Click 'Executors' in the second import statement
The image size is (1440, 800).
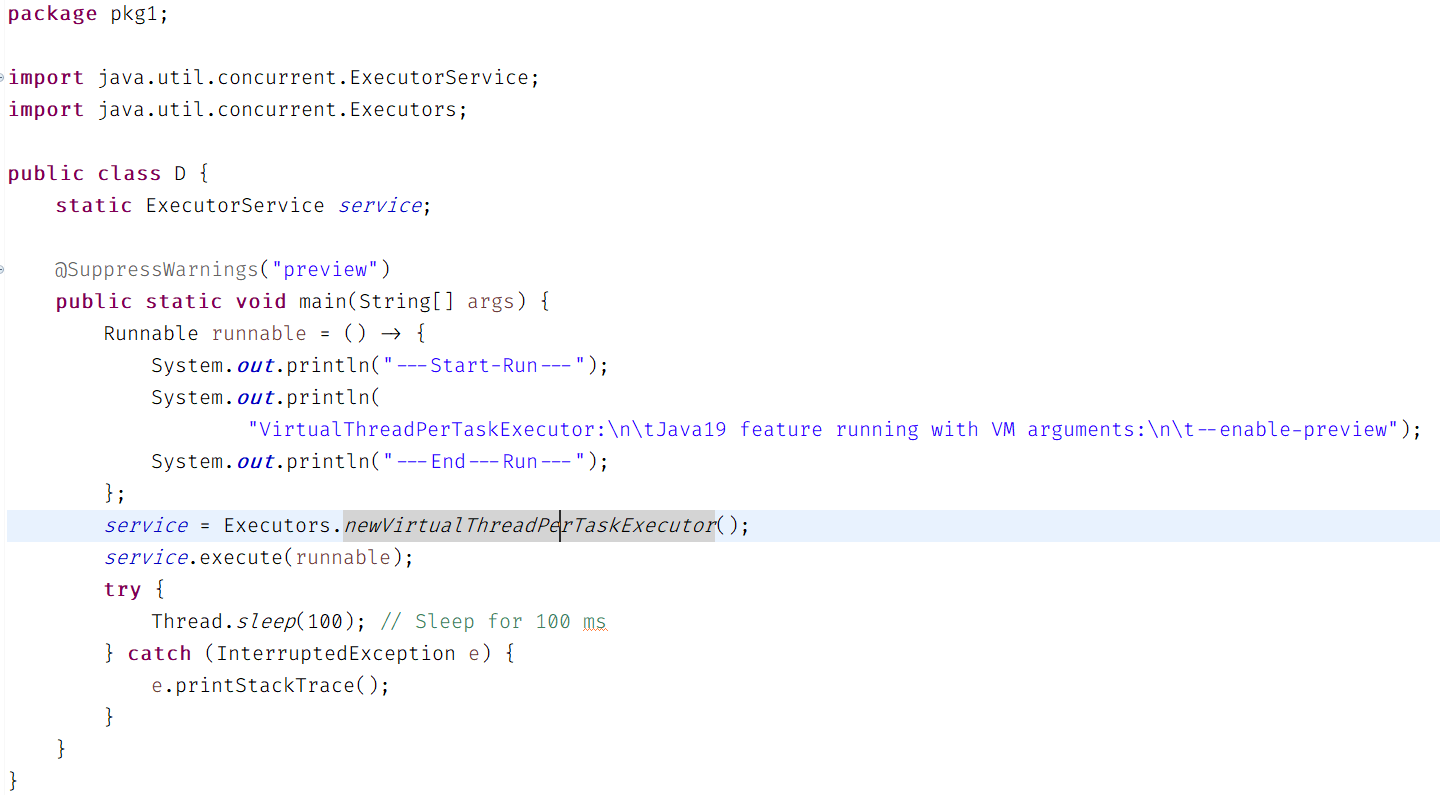point(404,110)
